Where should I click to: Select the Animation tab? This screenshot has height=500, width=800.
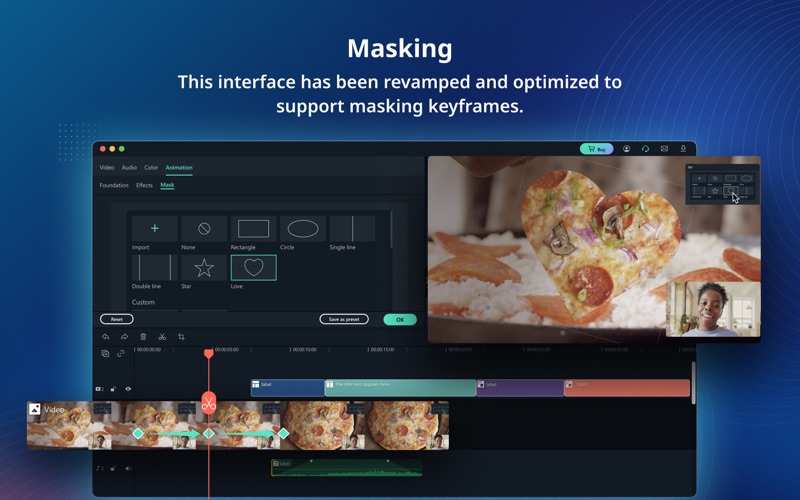coord(179,167)
